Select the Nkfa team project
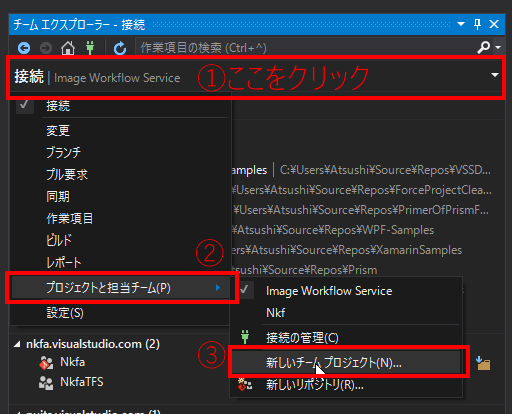This screenshot has height=414, width=512. click(72, 362)
